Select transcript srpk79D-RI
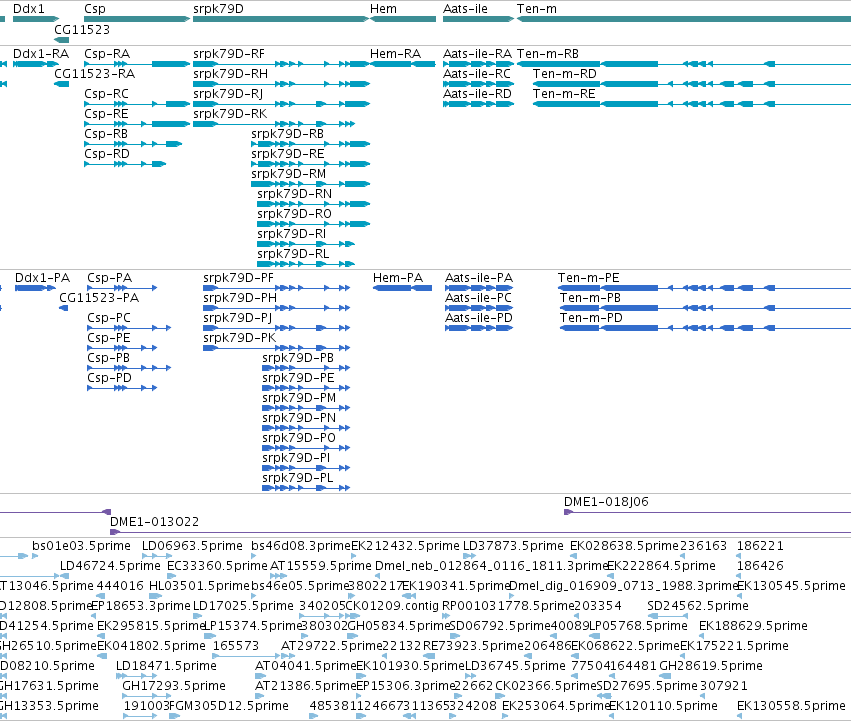851x721 pixels. (291, 235)
